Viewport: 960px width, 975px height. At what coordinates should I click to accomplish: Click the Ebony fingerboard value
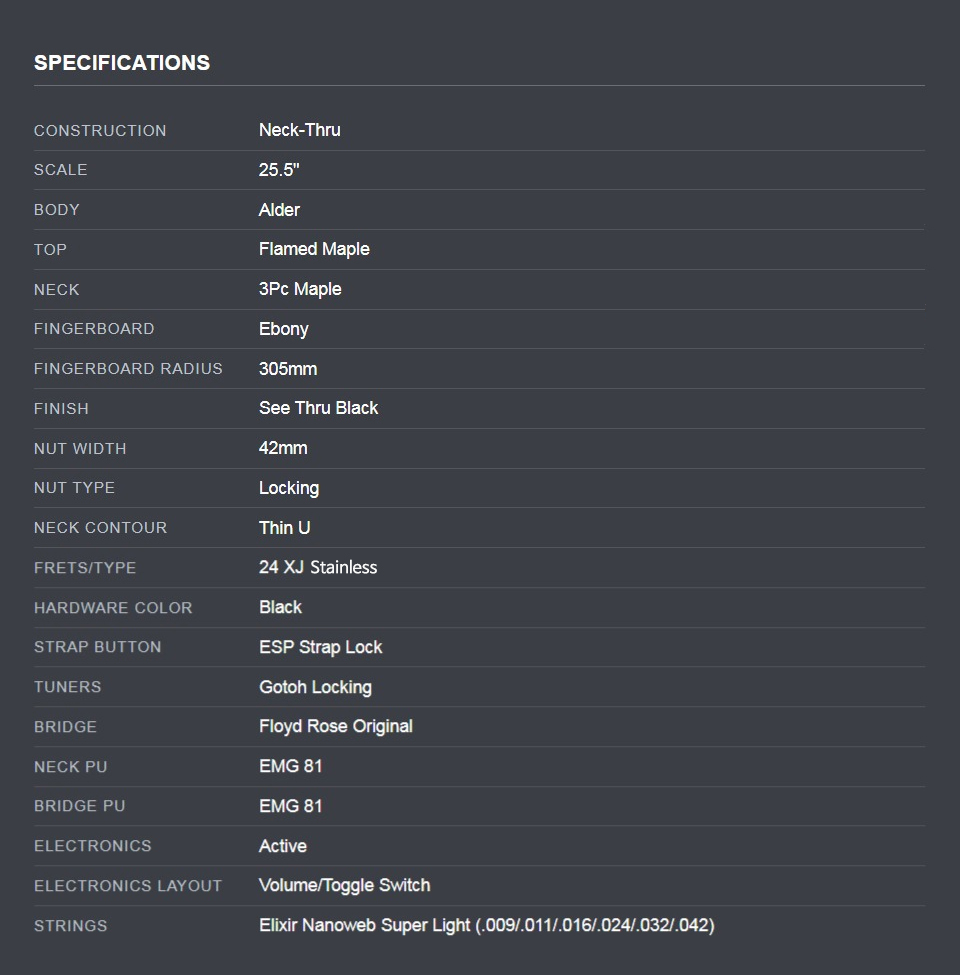[x=283, y=329]
